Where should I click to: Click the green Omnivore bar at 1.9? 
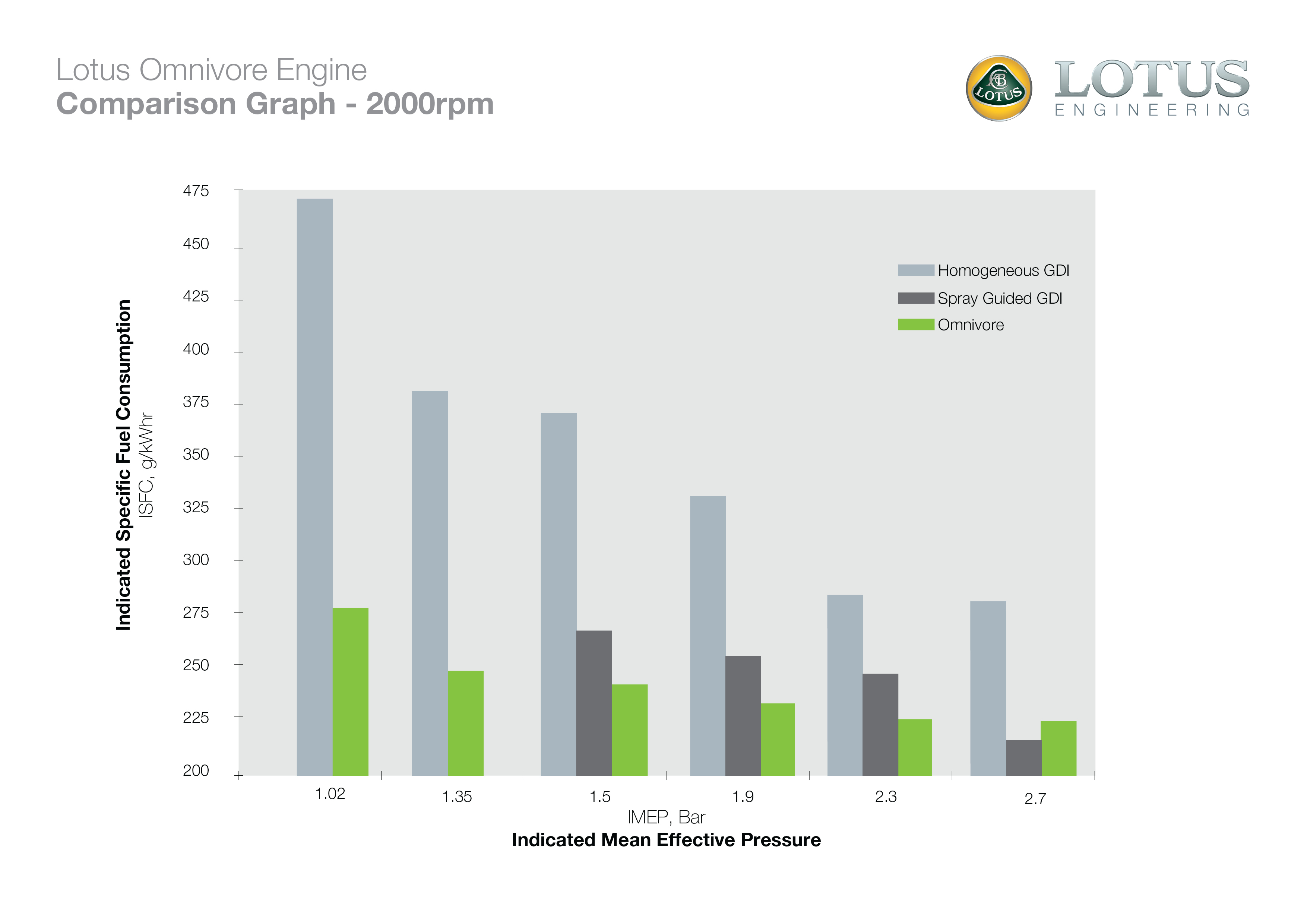click(778, 740)
